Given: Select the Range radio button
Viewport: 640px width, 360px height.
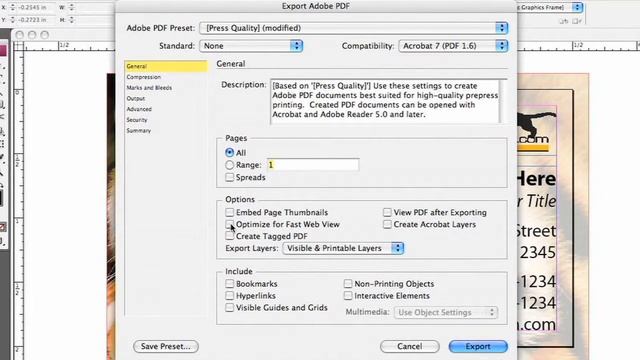Looking at the screenshot, I should pos(229,165).
